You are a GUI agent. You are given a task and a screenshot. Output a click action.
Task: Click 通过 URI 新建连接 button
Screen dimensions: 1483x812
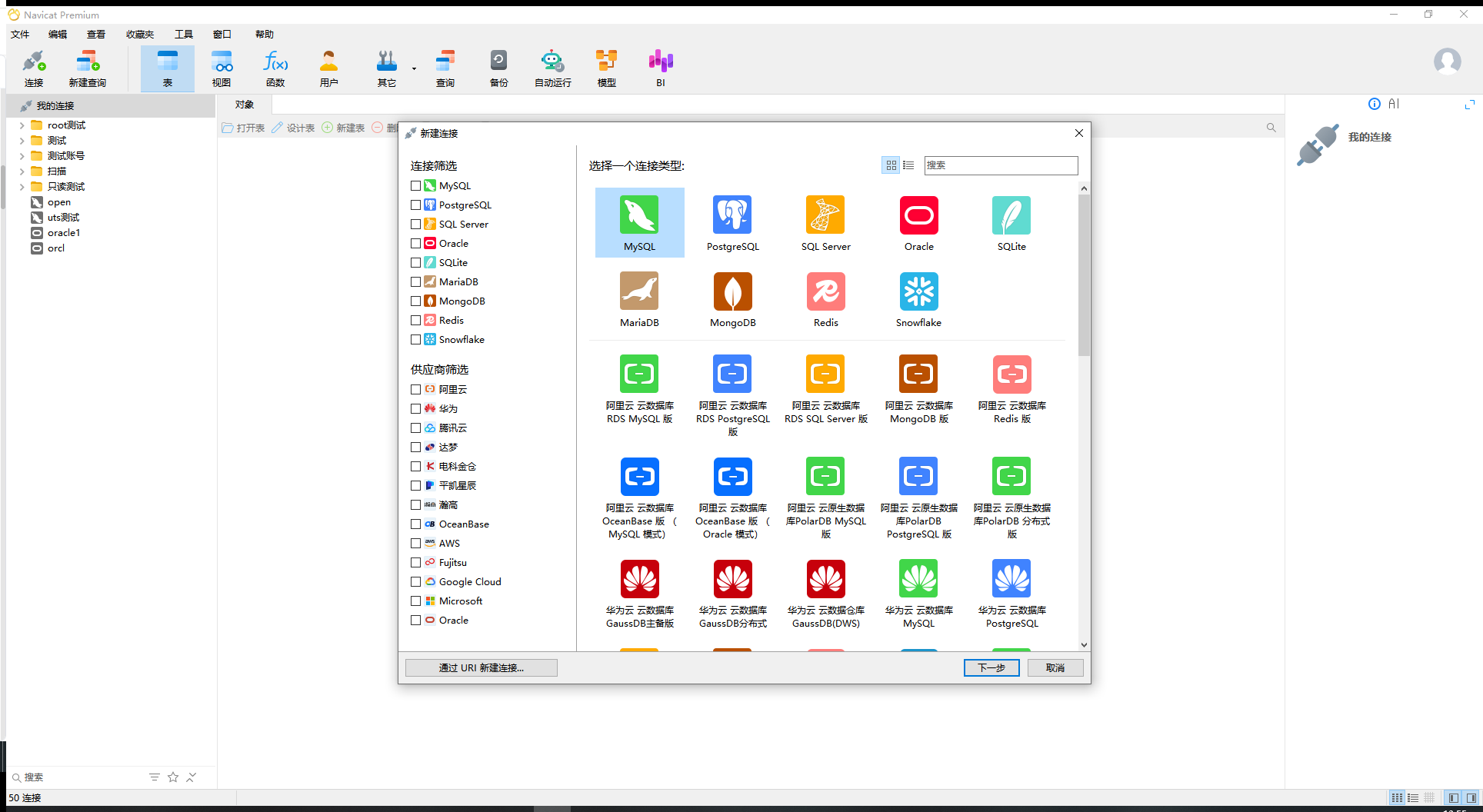coord(482,667)
